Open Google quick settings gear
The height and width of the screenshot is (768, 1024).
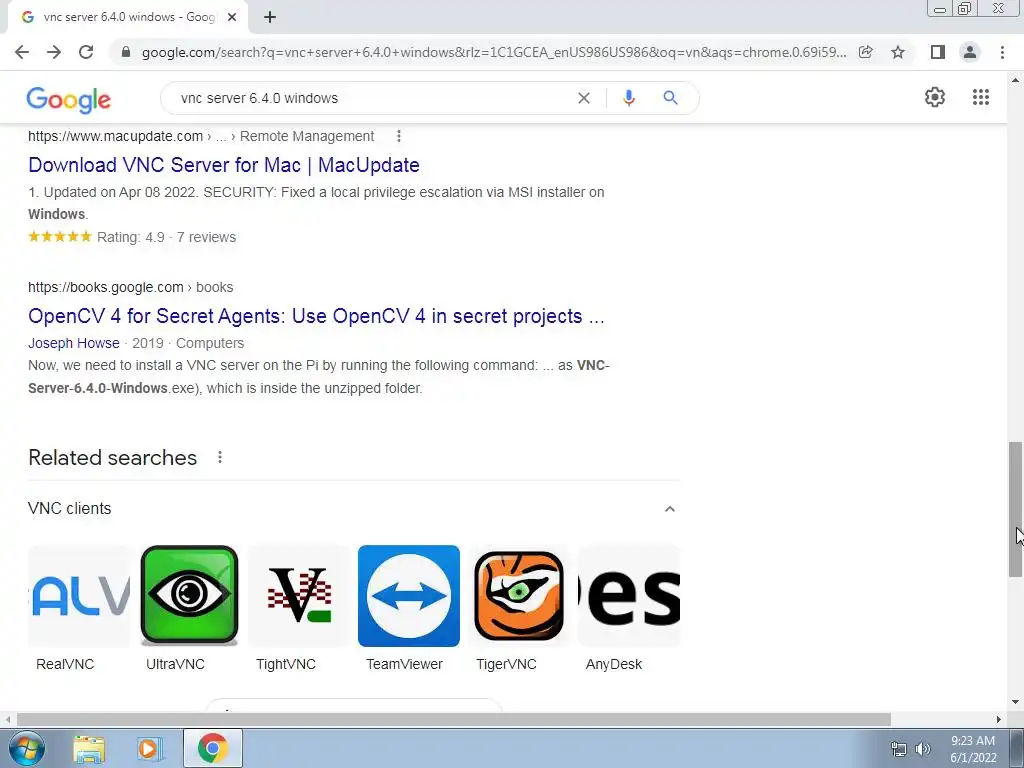(935, 97)
